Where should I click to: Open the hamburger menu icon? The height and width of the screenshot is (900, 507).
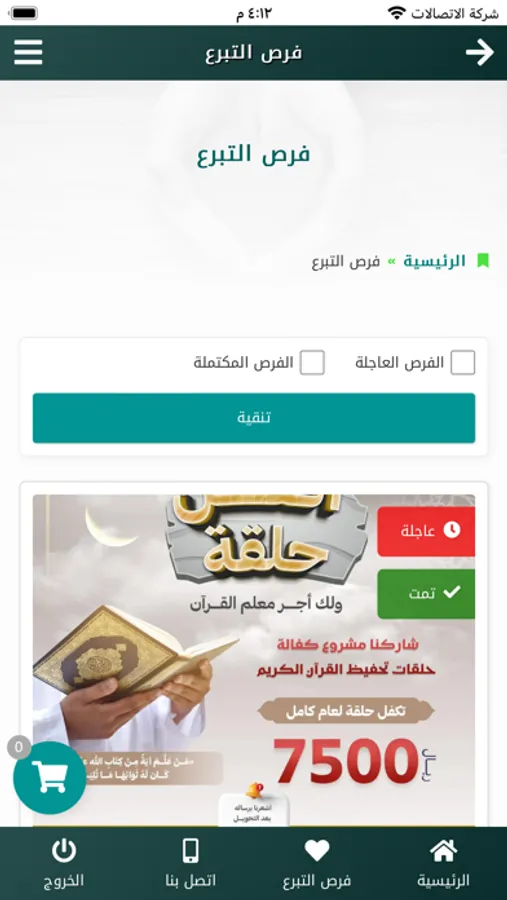click(28, 53)
